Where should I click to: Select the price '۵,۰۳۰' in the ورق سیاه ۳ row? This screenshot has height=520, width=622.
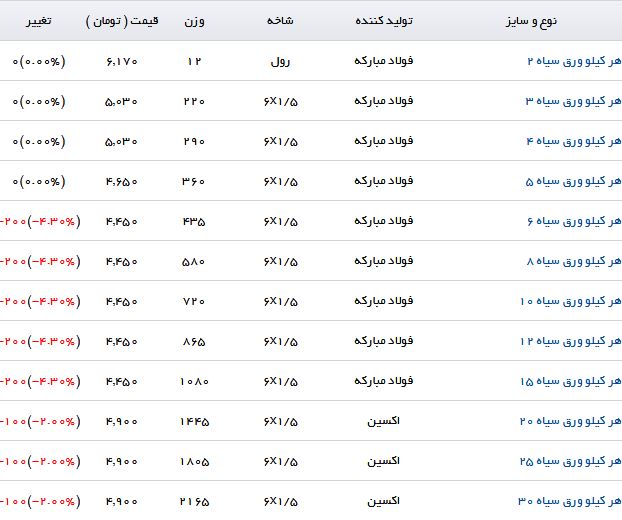(x=121, y=102)
